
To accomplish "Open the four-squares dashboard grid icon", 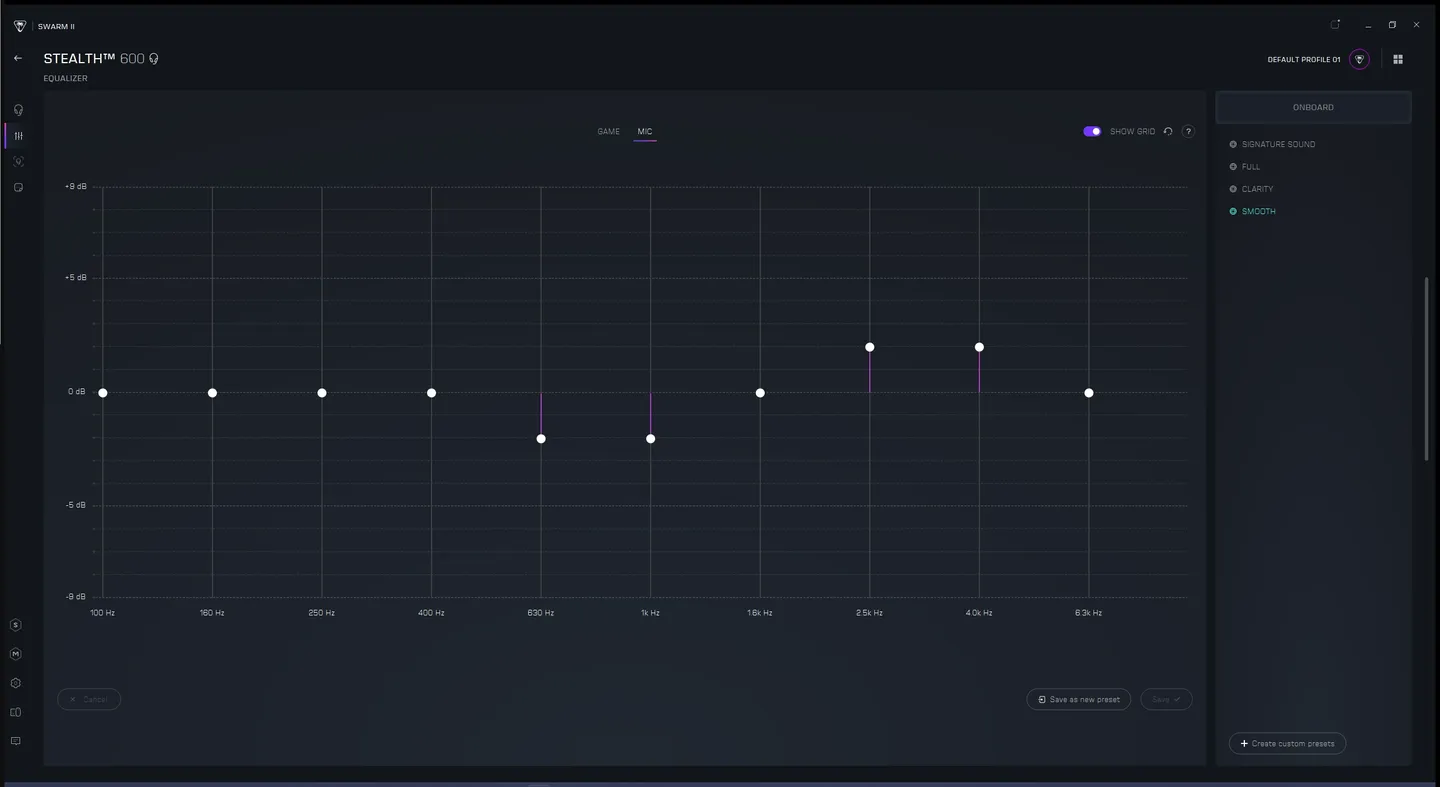I will (1398, 59).
